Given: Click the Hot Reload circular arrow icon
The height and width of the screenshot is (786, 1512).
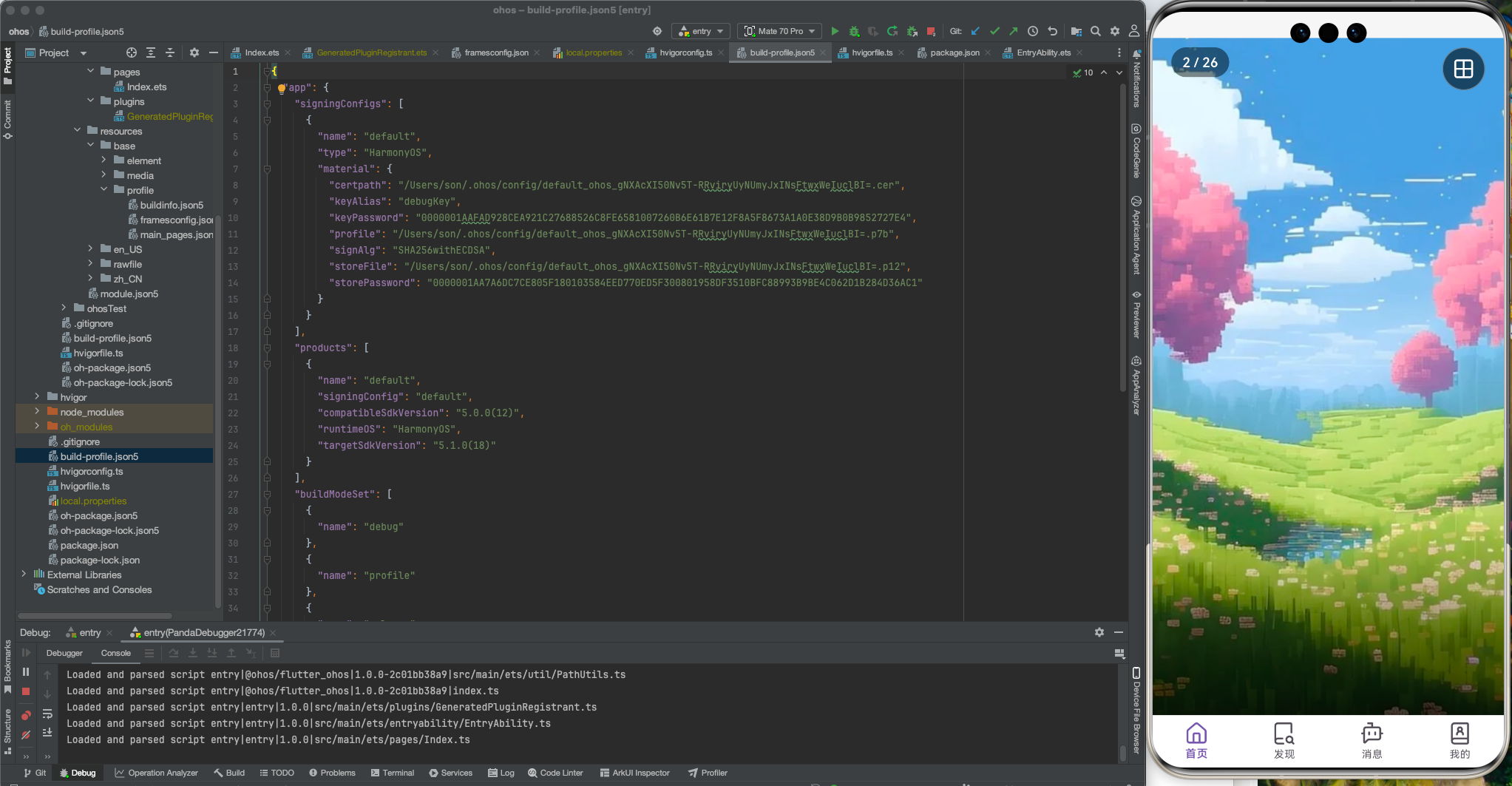Looking at the screenshot, I should pyautogui.click(x=892, y=31).
